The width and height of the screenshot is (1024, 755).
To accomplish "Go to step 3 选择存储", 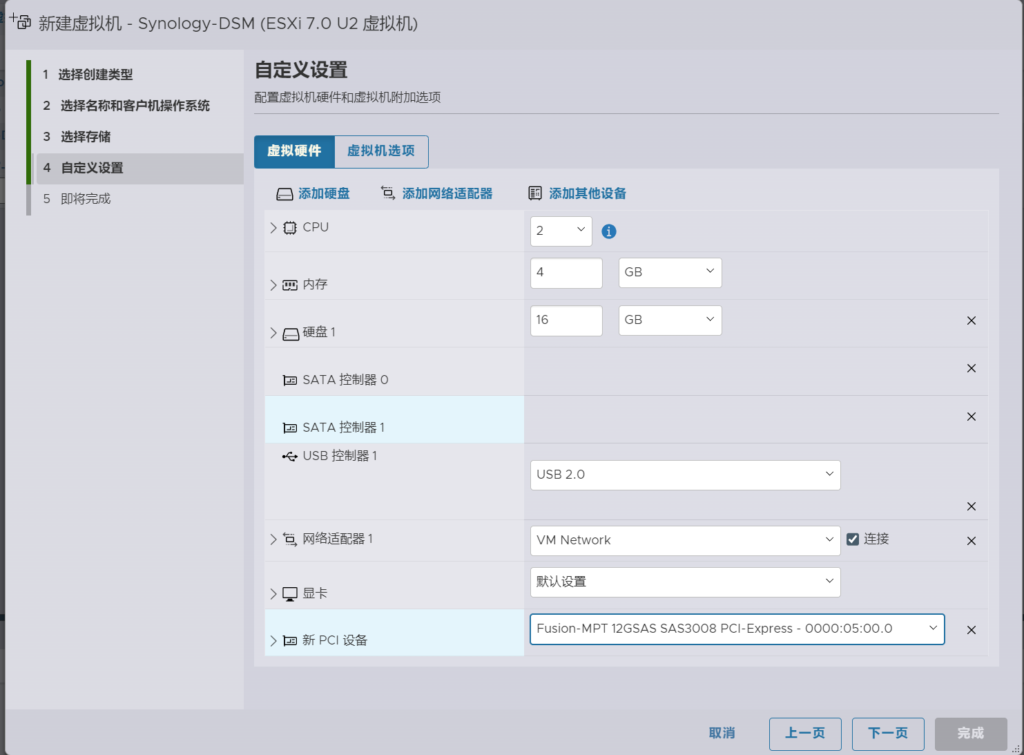I will (86, 137).
